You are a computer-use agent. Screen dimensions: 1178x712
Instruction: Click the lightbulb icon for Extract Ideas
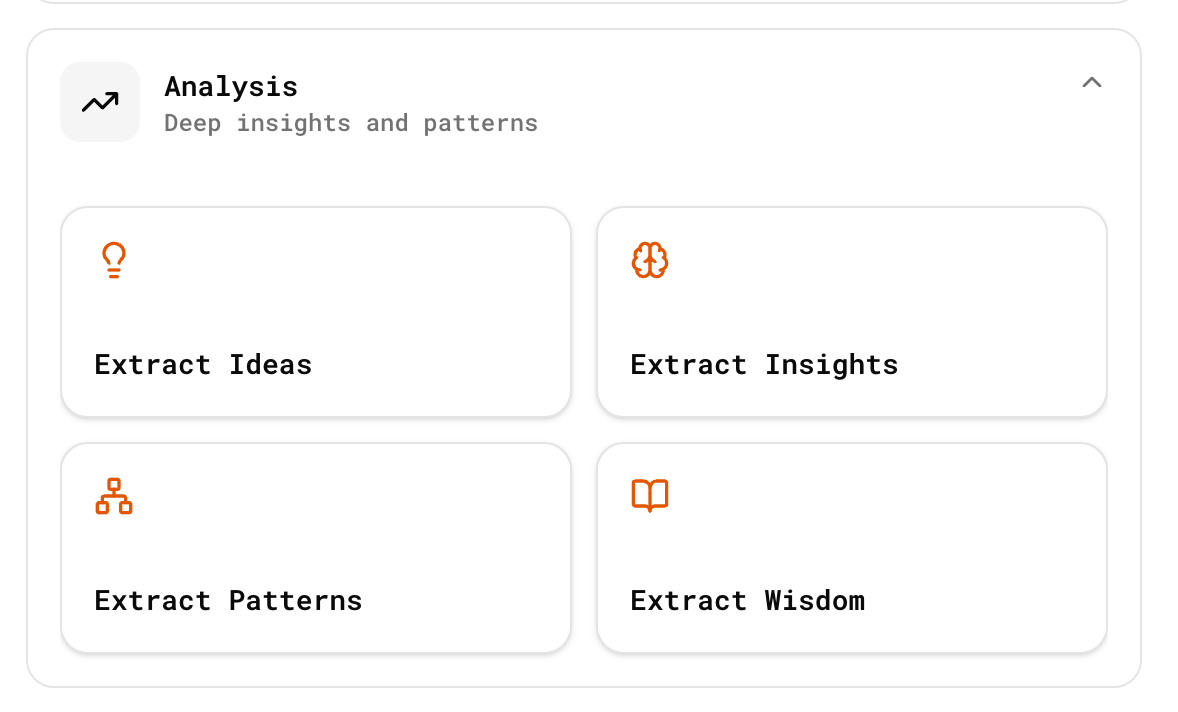[113, 260]
